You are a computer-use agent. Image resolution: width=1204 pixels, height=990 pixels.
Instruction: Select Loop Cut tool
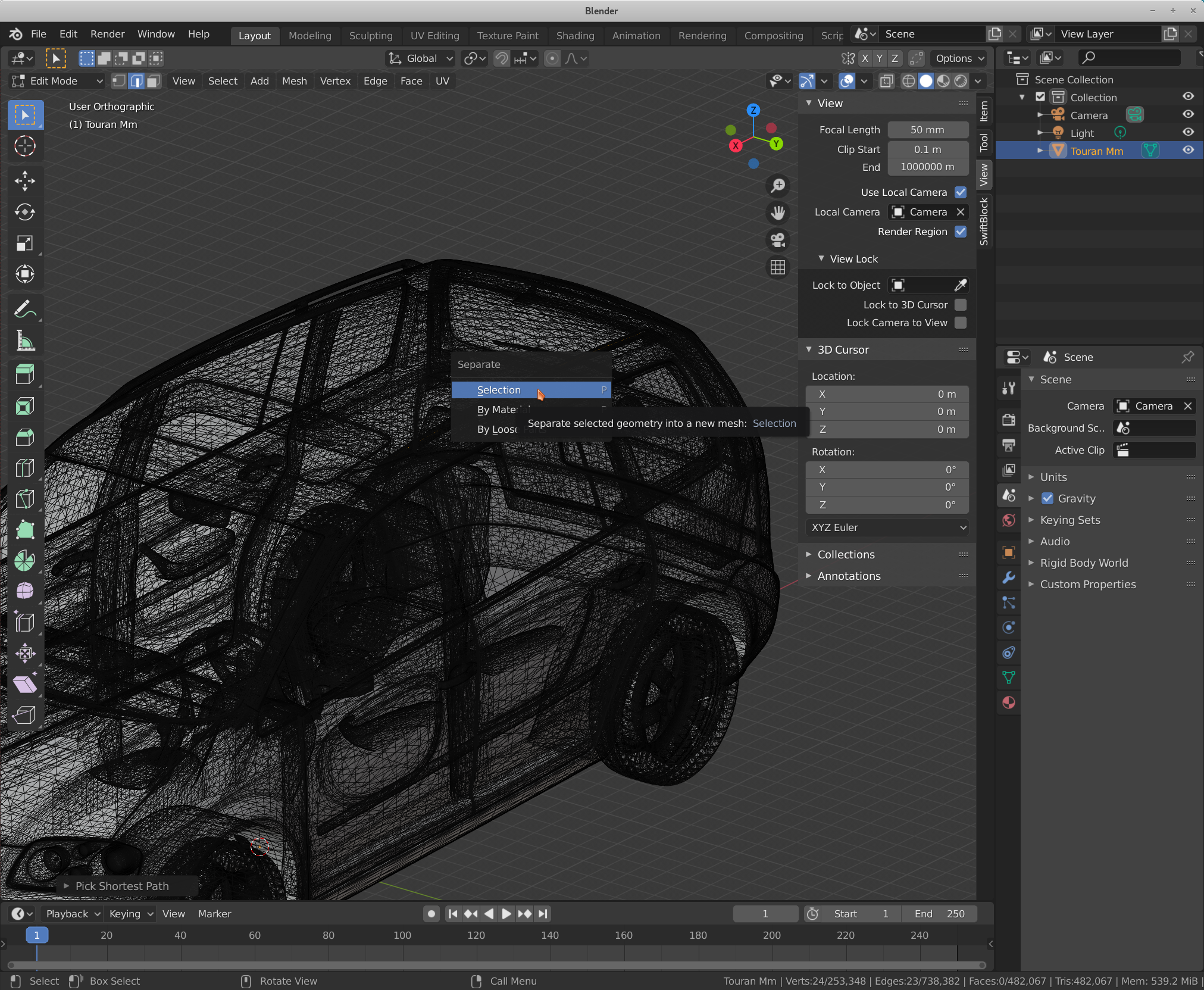point(24,468)
